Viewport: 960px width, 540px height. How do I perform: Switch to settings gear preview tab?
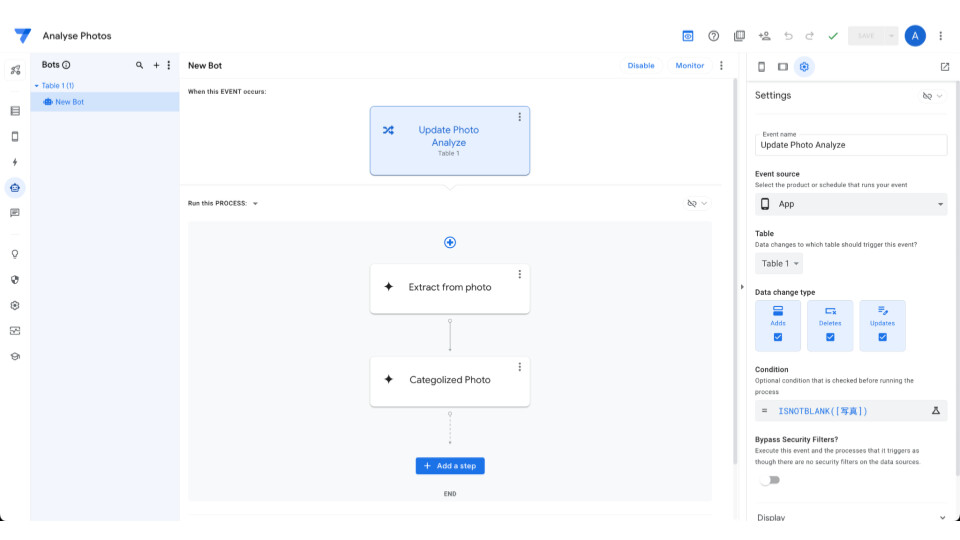tap(804, 67)
